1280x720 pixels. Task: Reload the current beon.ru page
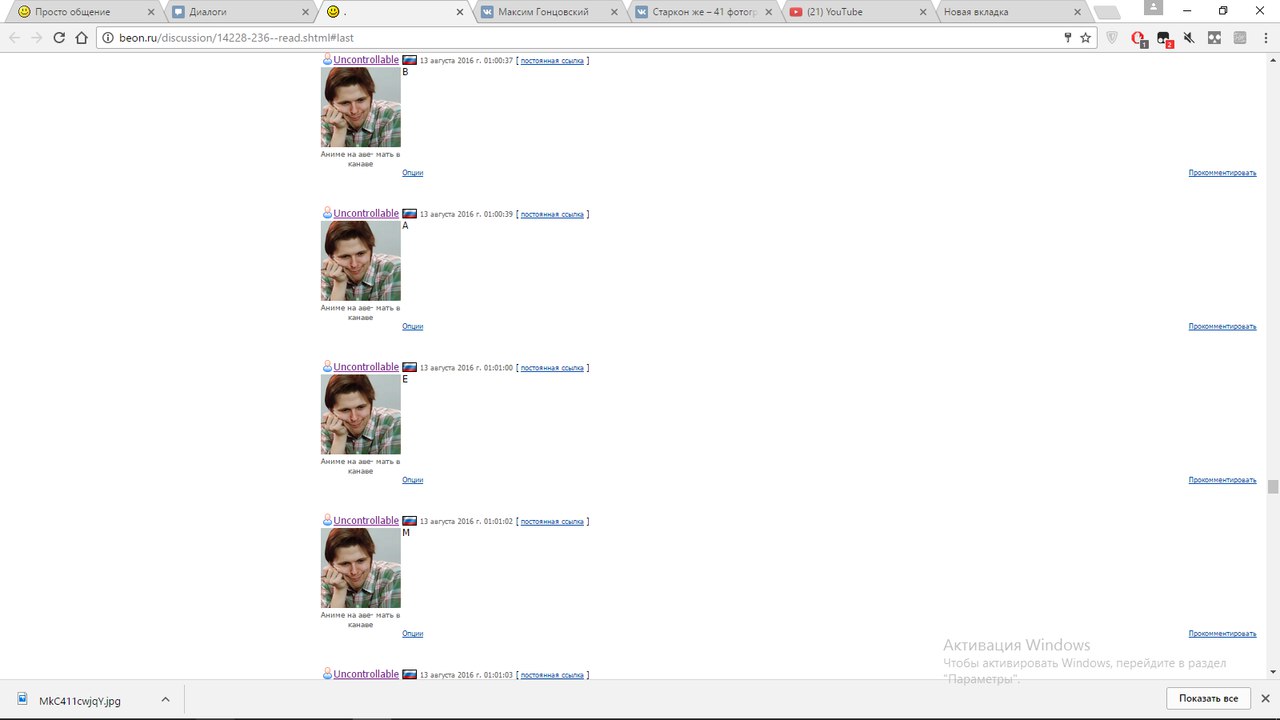[x=59, y=38]
